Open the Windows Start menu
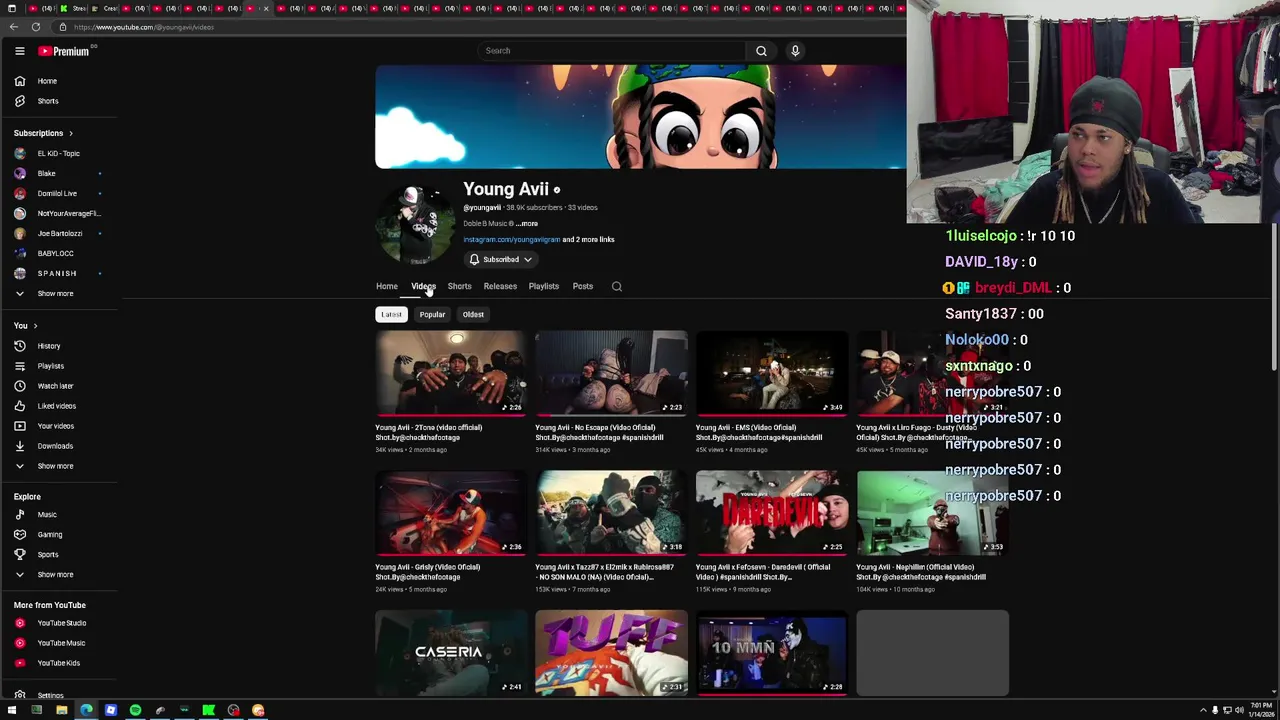 click(x=12, y=710)
